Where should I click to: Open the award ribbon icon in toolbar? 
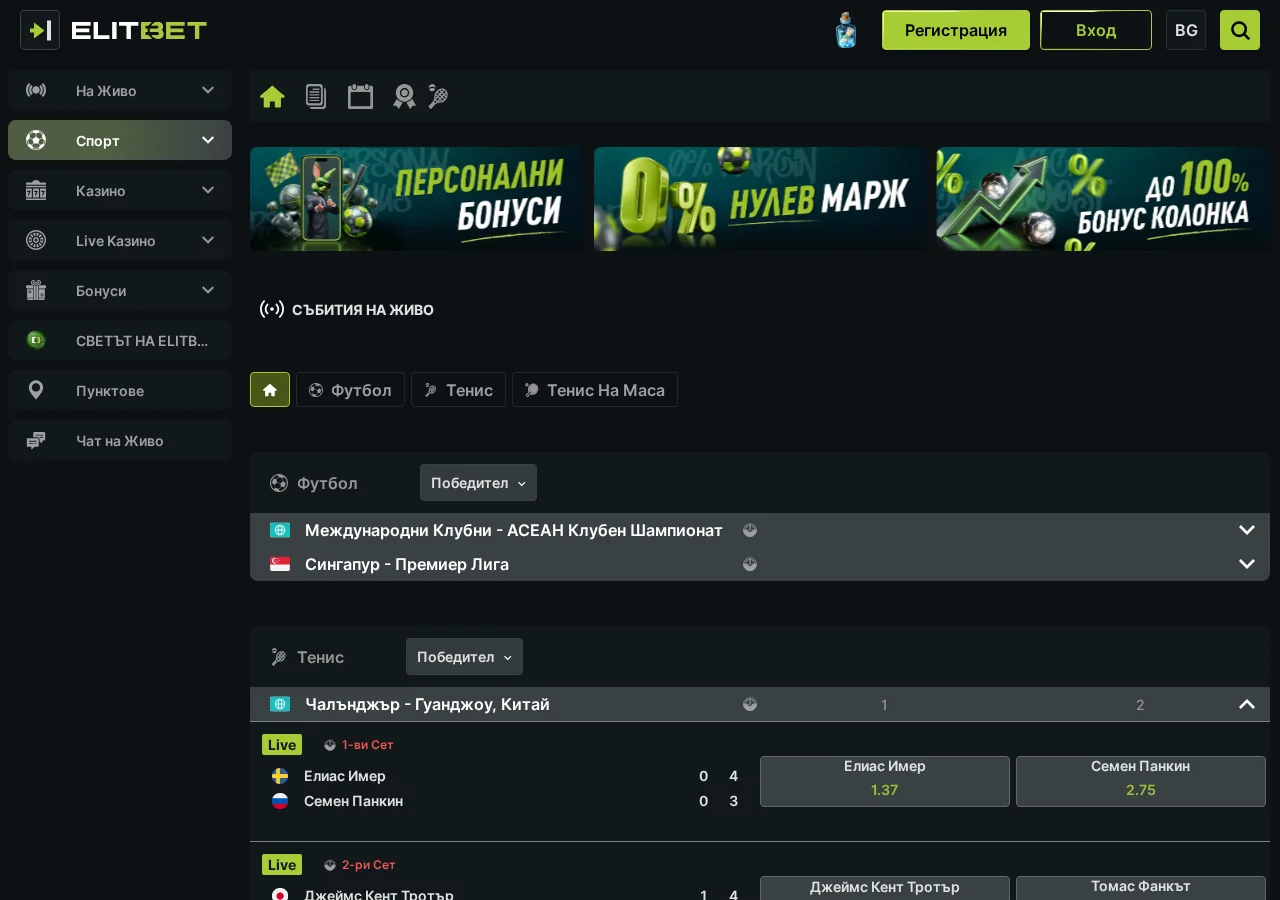(x=404, y=96)
